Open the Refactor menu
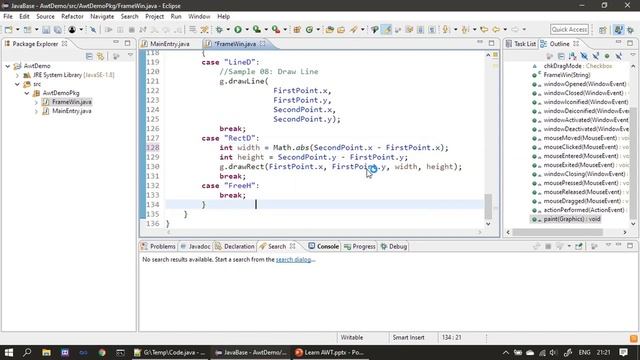 tap(72, 16)
